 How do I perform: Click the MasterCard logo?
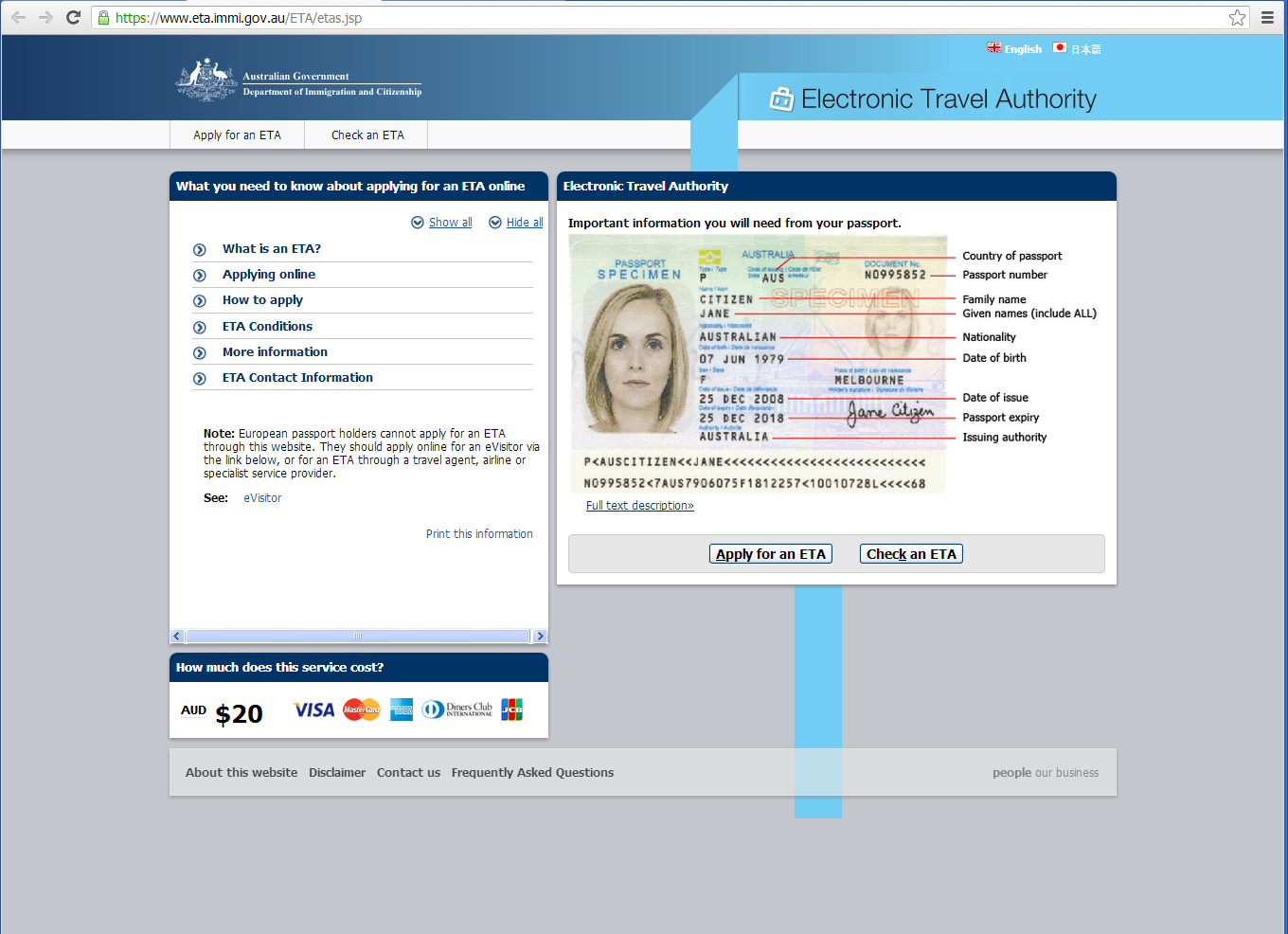pyautogui.click(x=362, y=709)
